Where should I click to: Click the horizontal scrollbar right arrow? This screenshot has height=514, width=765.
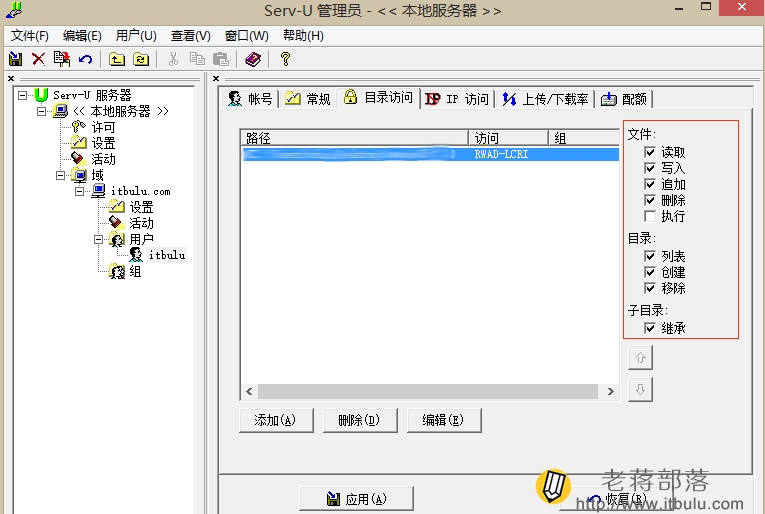pos(610,392)
